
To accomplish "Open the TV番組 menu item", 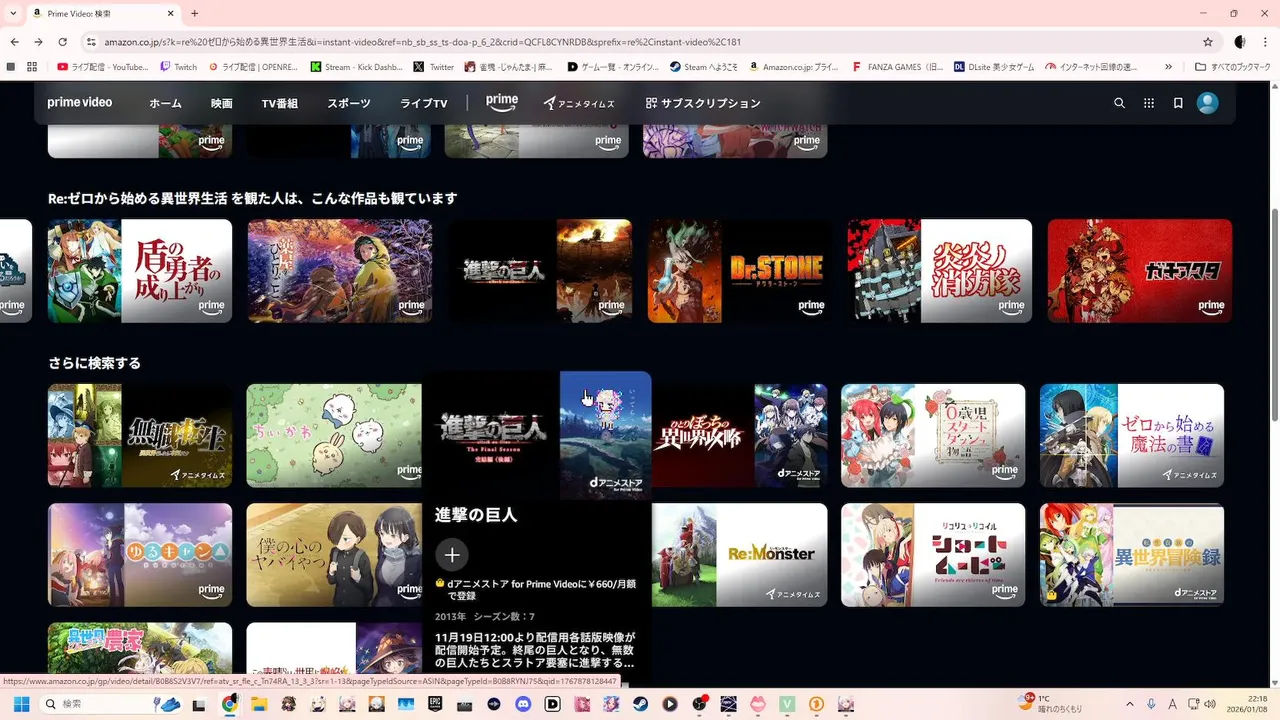I will (280, 103).
